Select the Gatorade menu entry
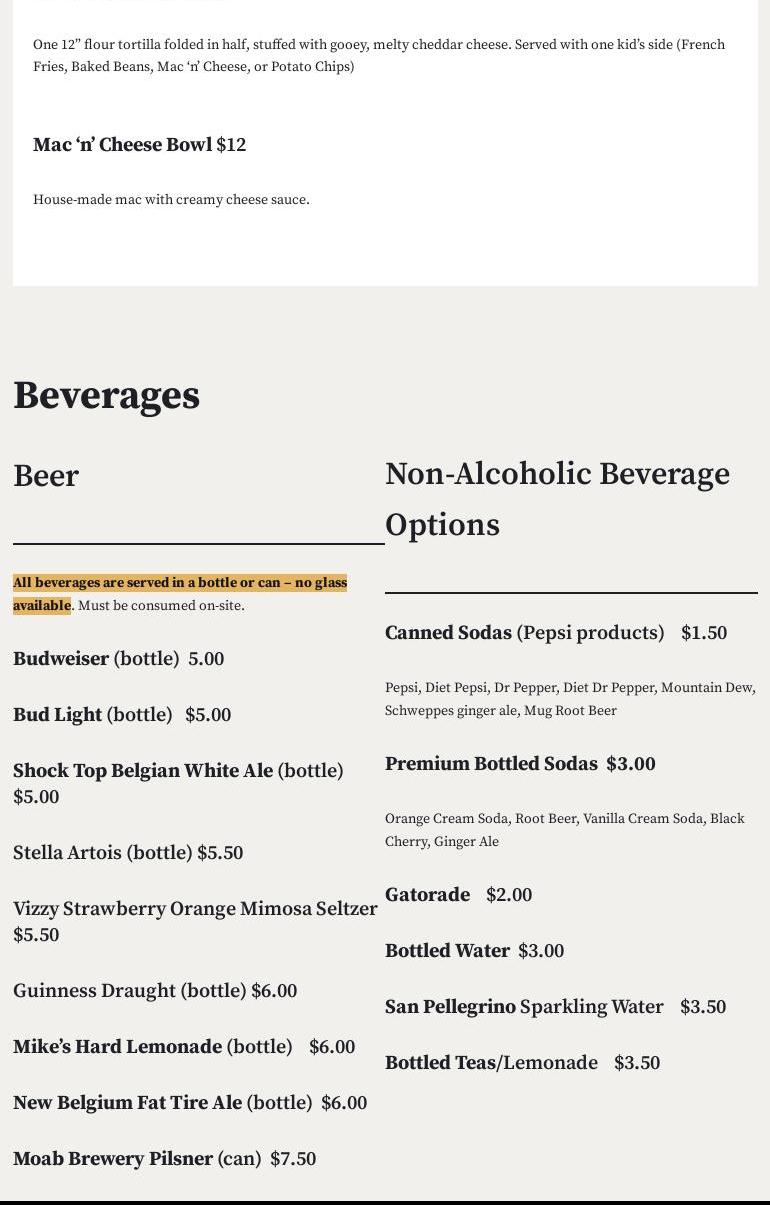Image resolution: width=770 pixels, height=1205 pixels. [x=458, y=895]
